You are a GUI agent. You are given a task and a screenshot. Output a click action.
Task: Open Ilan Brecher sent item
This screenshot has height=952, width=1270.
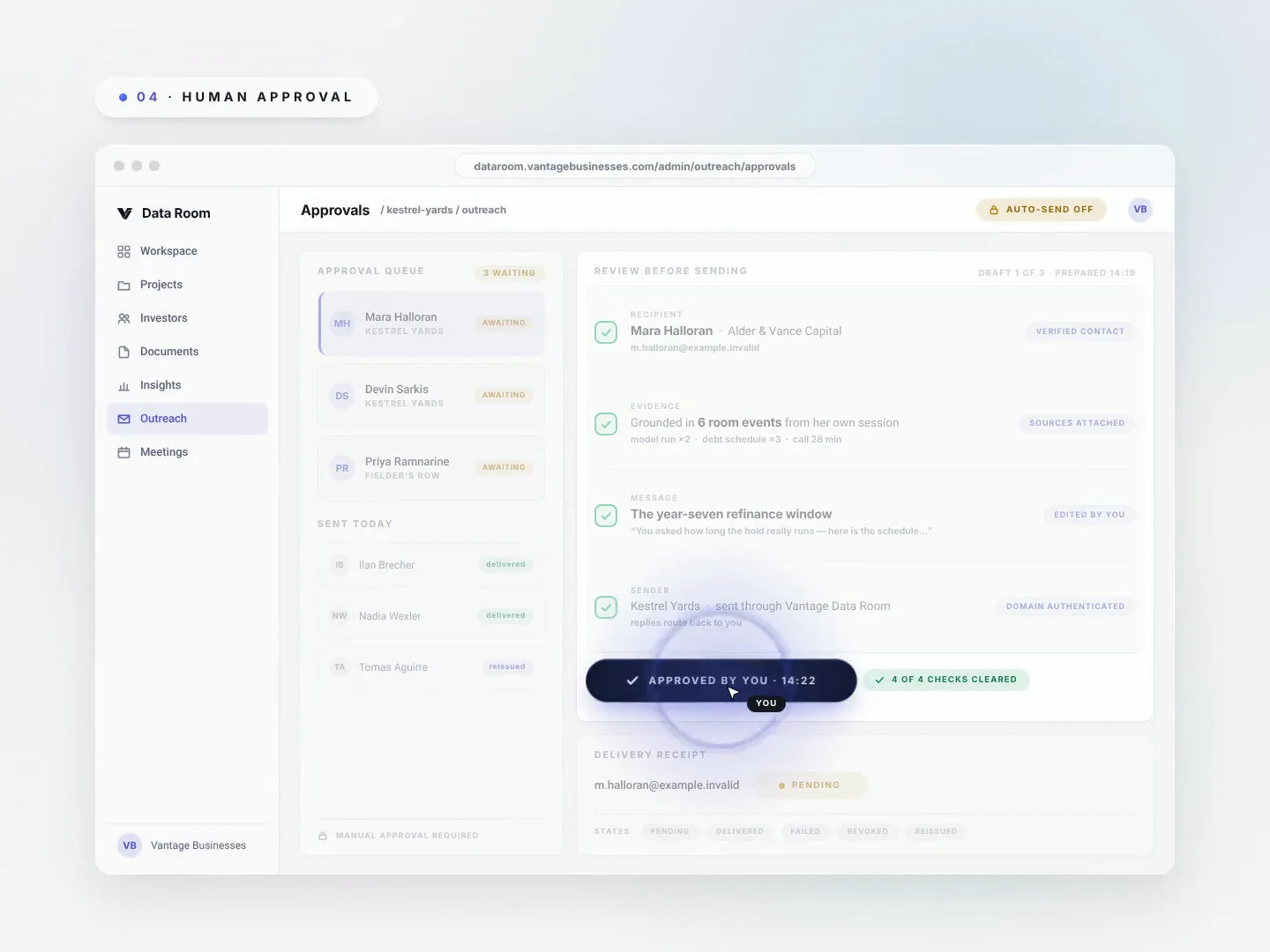click(431, 565)
